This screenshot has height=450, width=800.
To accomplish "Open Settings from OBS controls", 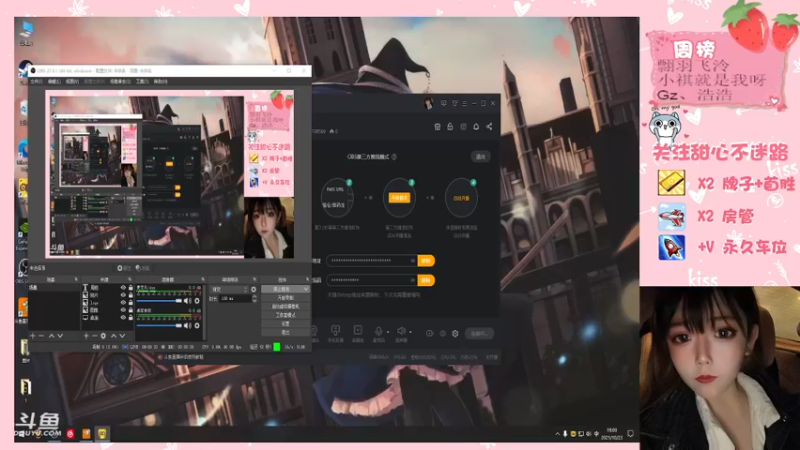I will click(286, 324).
